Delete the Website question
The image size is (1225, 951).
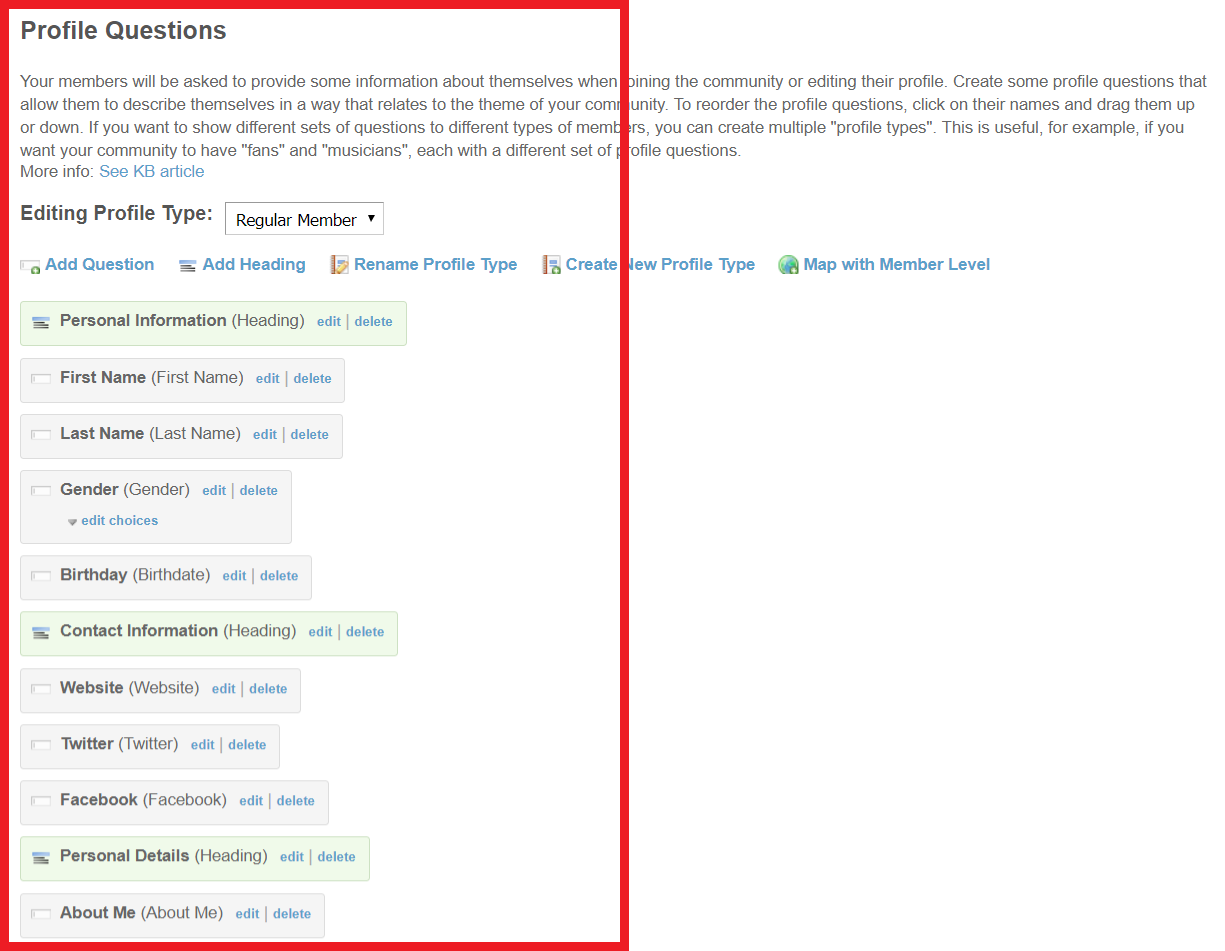pyautogui.click(x=268, y=689)
